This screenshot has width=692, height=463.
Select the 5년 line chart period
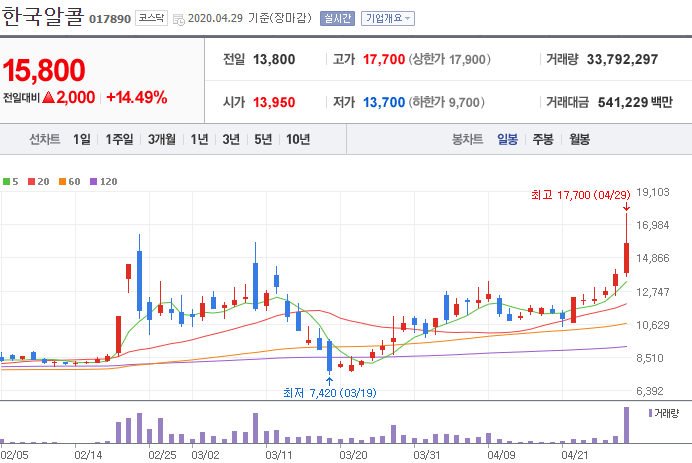pos(263,139)
